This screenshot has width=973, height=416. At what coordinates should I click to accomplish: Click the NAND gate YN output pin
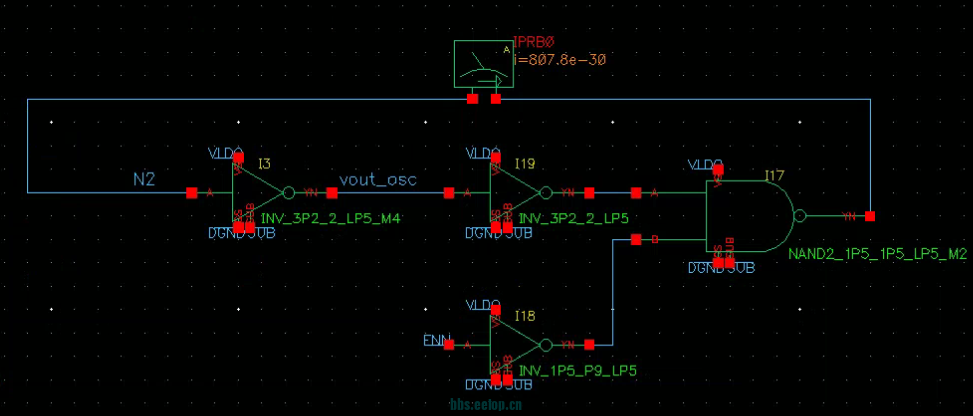click(x=871, y=216)
